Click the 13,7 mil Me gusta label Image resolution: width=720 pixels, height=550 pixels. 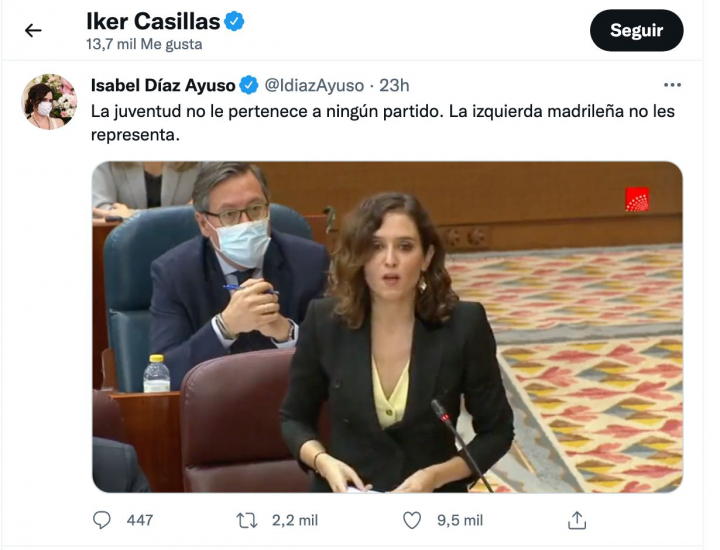pos(144,44)
